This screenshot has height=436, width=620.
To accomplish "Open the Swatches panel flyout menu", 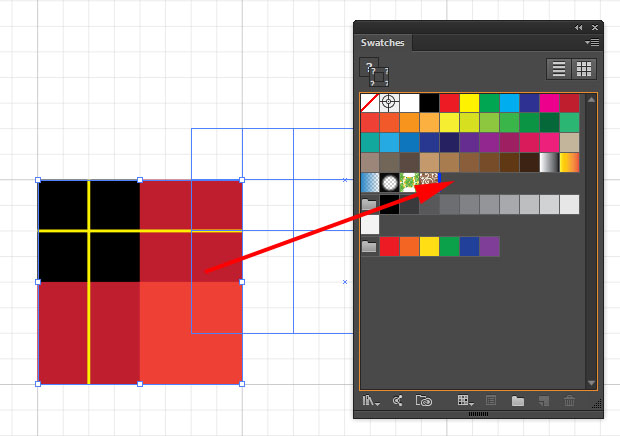I will [x=592, y=43].
